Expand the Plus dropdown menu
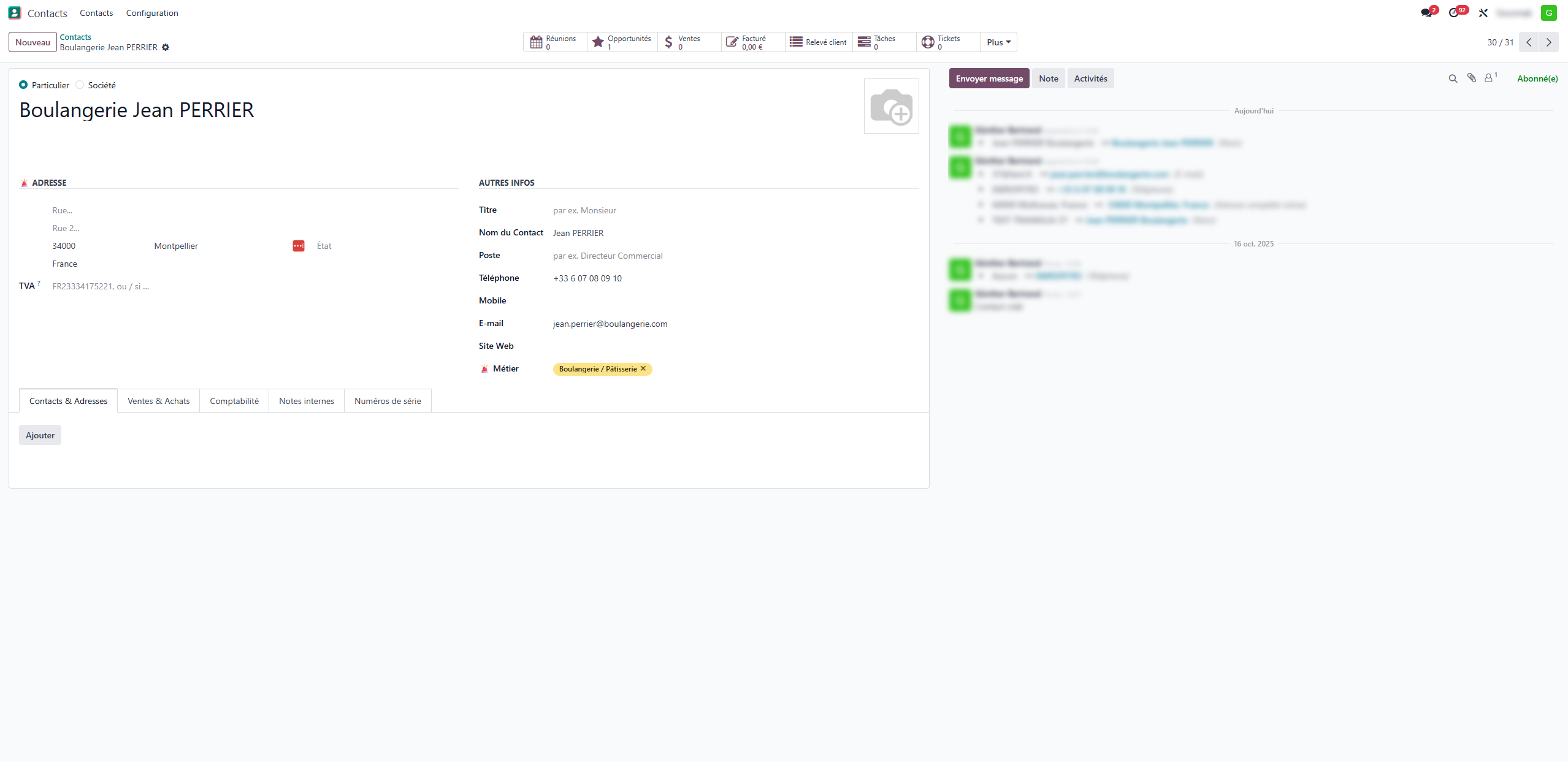Screen dimensions: 1568x762 click(x=998, y=42)
